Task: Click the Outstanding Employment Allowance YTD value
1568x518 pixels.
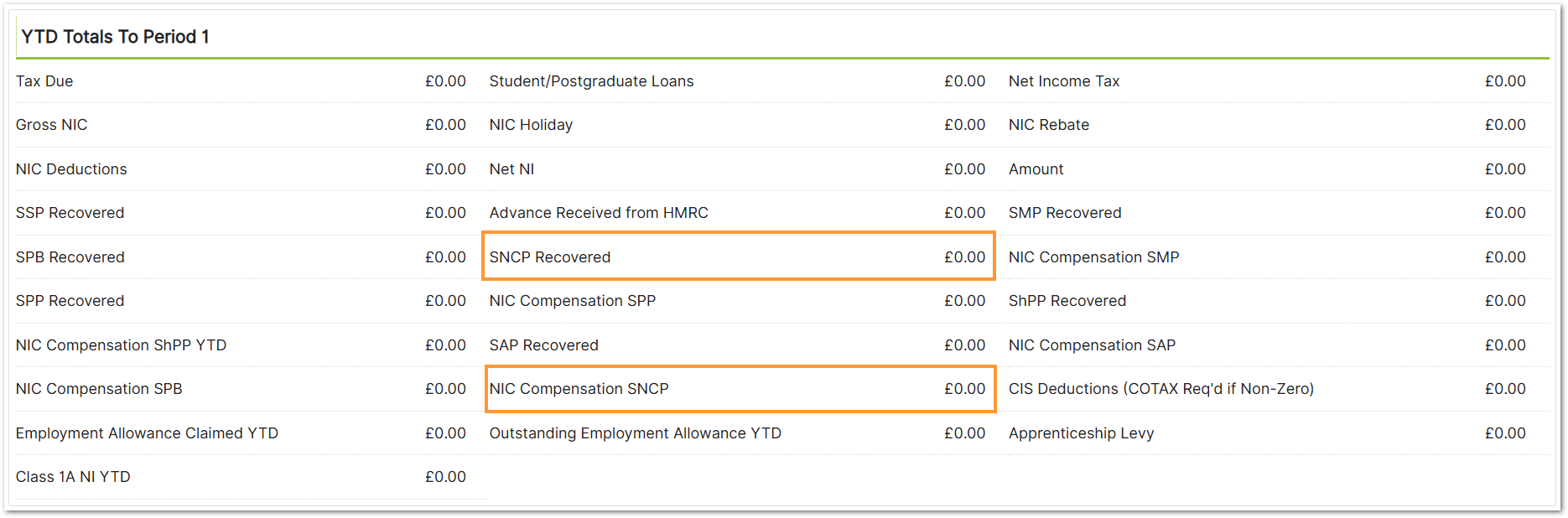Action: (x=964, y=433)
